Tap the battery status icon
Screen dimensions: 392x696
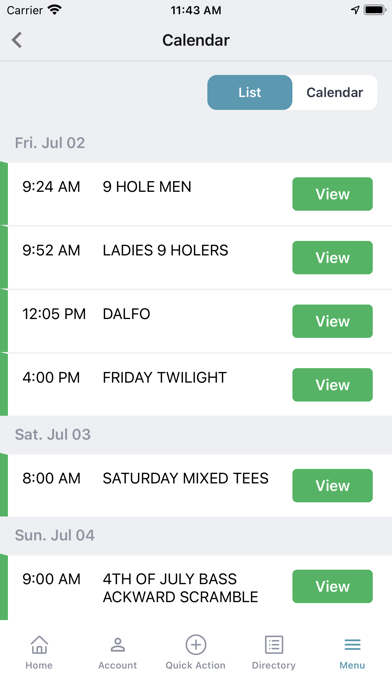click(x=375, y=10)
